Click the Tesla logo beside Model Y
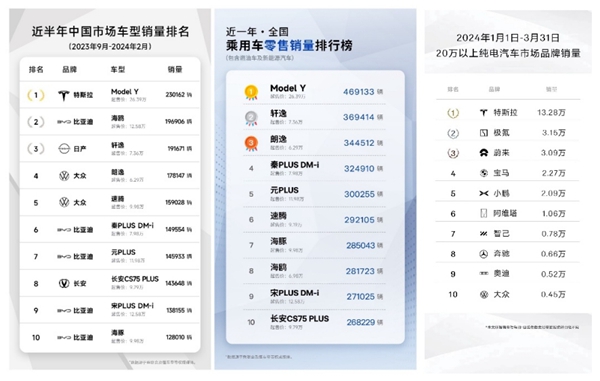The image size is (600, 381). point(64,95)
